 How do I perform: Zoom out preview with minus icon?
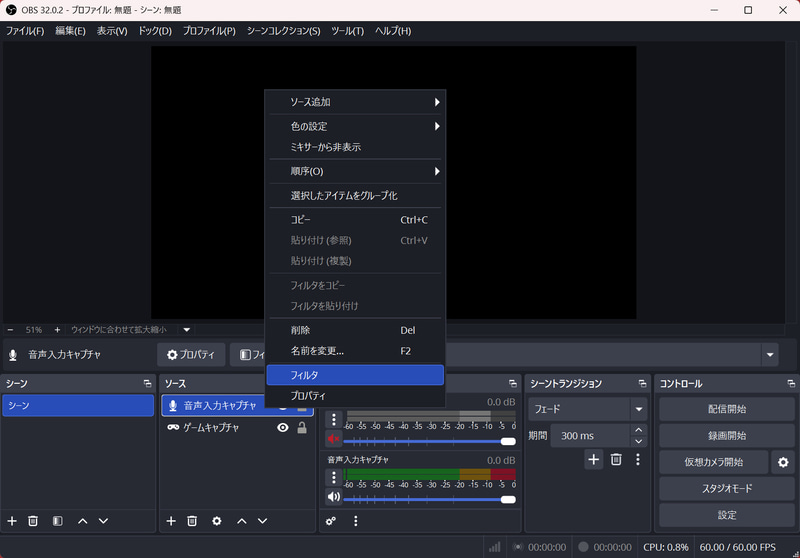[10, 330]
